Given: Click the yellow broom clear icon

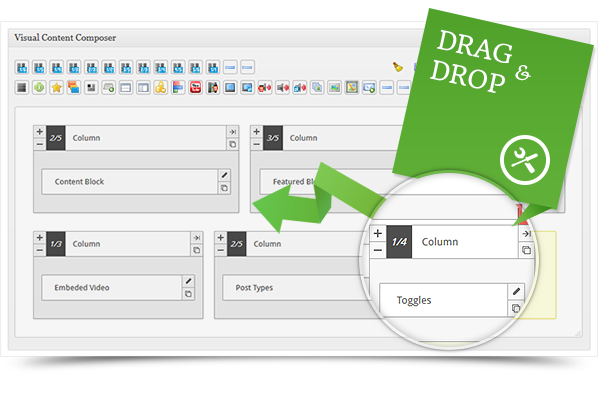Looking at the screenshot, I should [398, 67].
